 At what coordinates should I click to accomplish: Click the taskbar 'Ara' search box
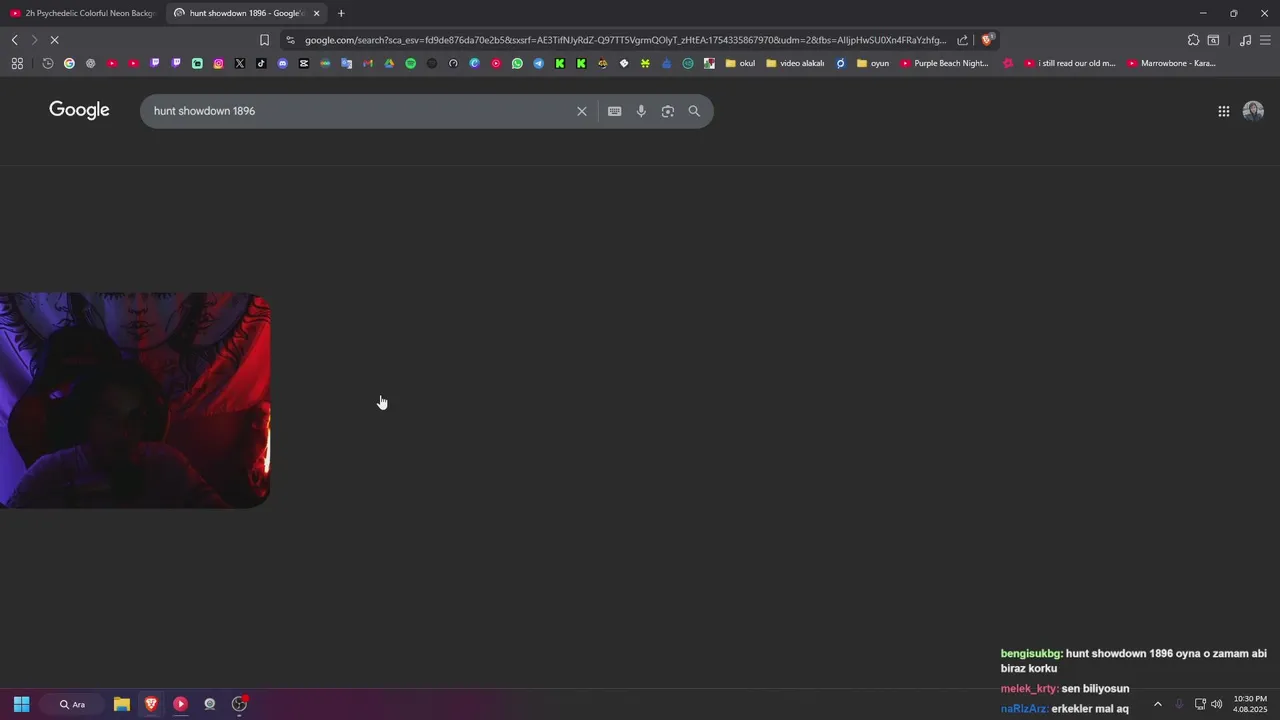pyautogui.click(x=73, y=704)
